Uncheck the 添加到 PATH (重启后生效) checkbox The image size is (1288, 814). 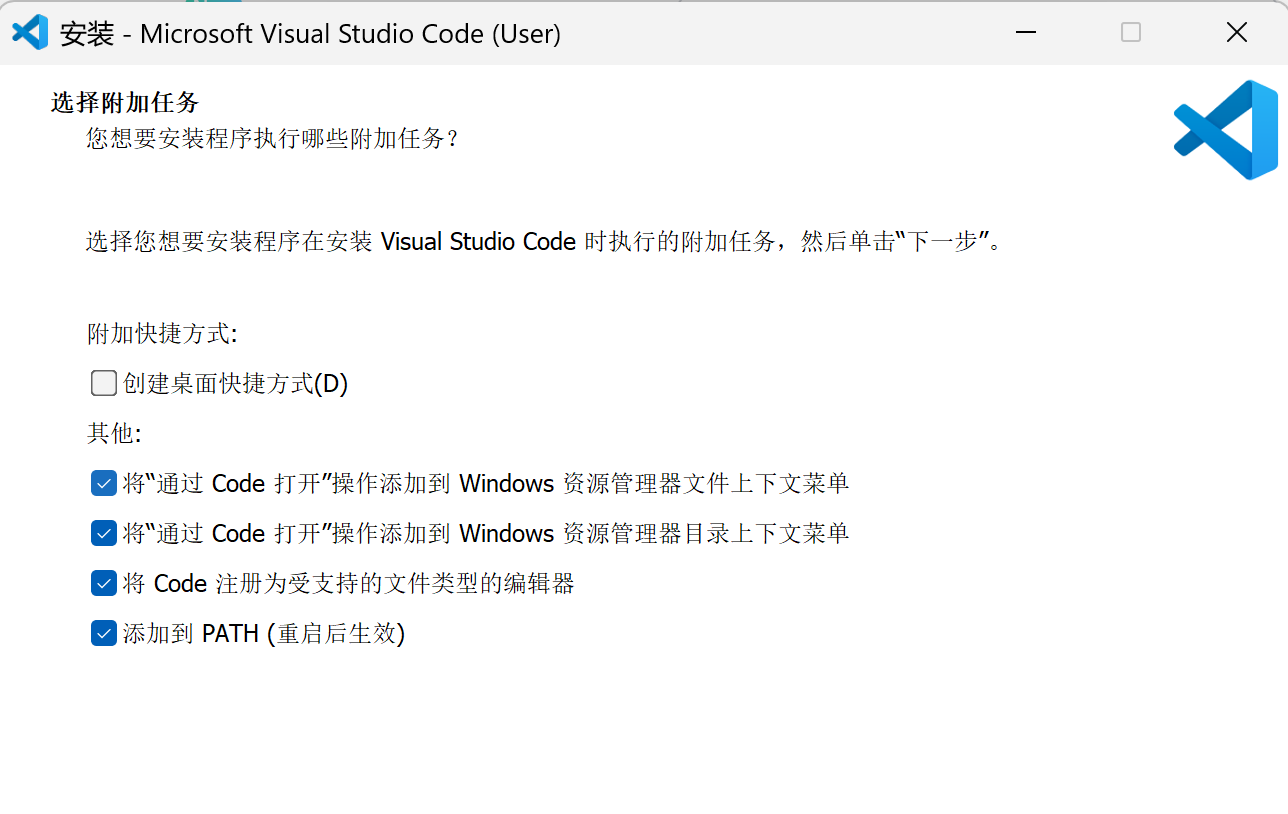click(104, 633)
